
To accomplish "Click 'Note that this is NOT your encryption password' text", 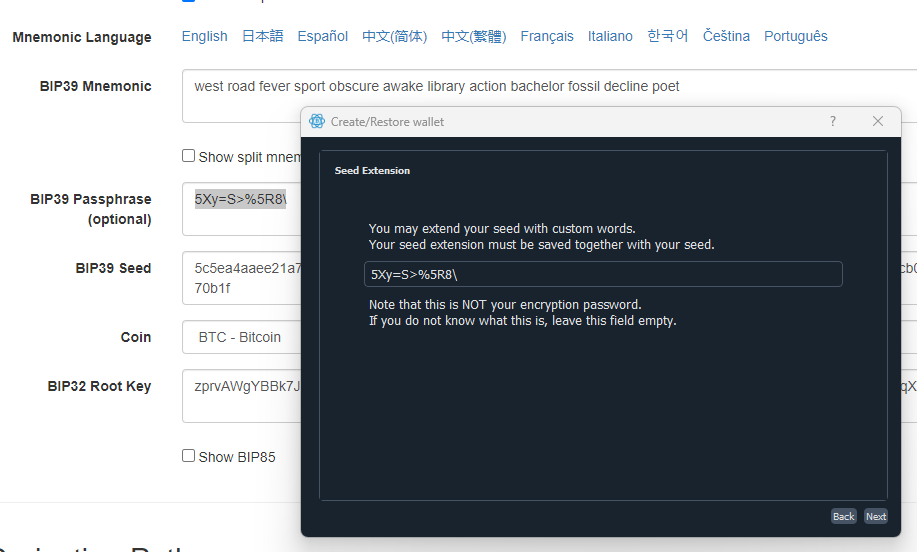I will [505, 305].
